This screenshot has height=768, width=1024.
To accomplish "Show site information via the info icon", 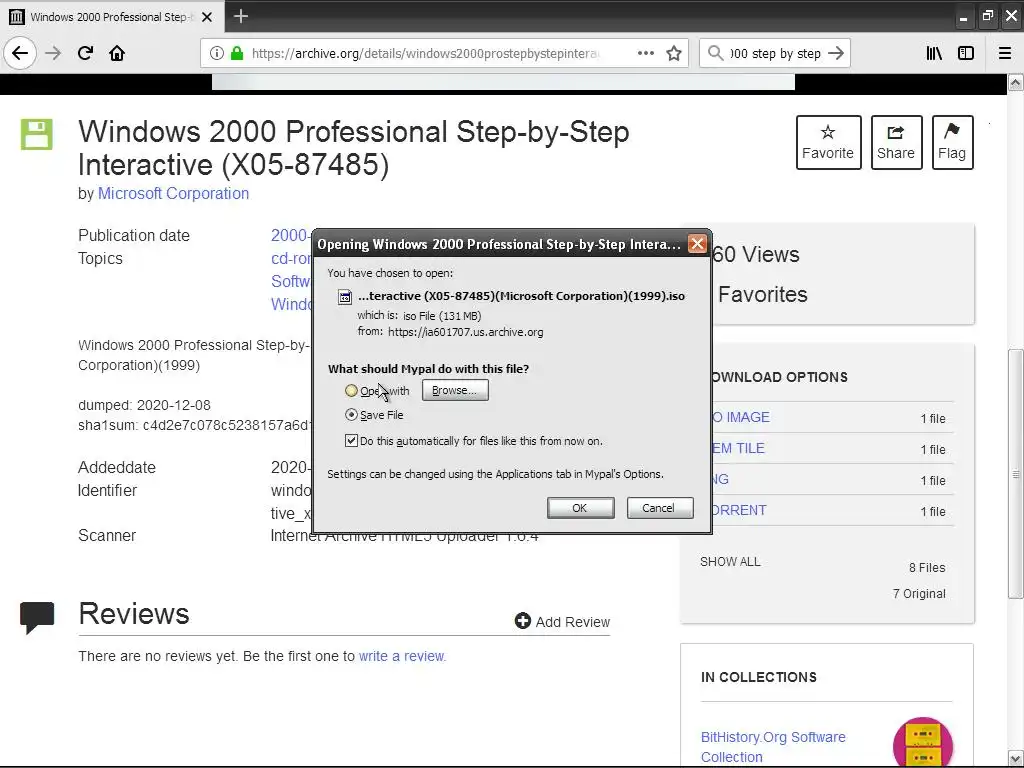I will click(216, 53).
